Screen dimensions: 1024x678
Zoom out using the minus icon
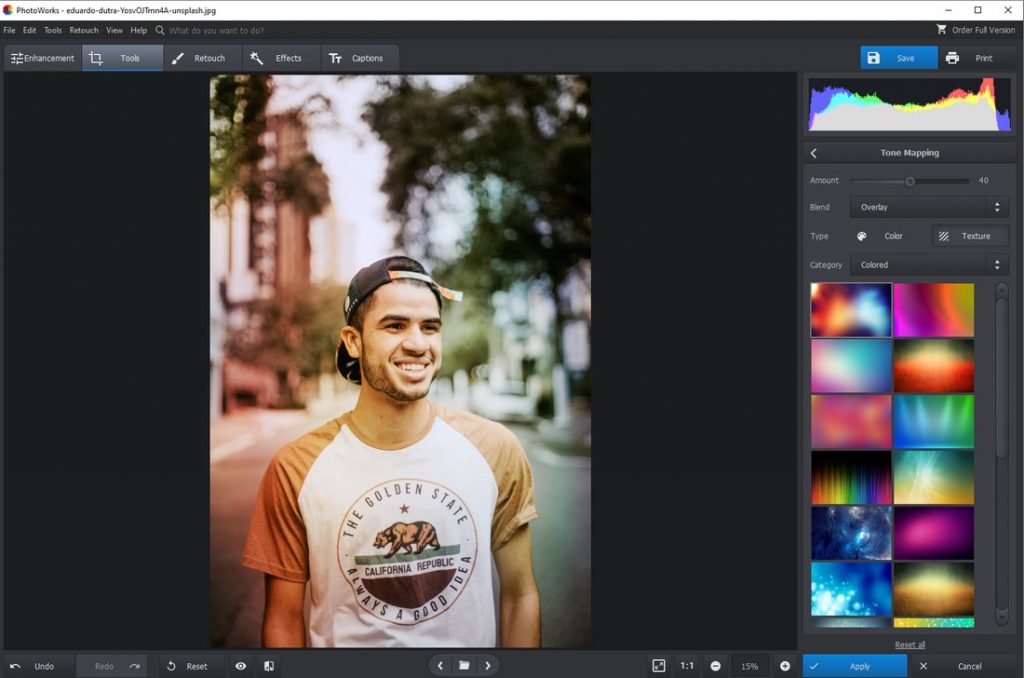pos(716,665)
